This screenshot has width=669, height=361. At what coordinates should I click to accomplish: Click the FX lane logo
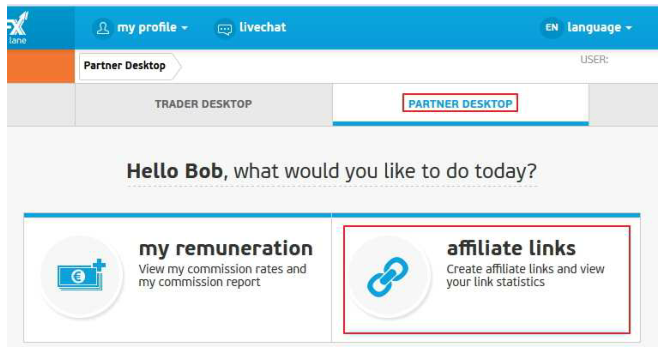(x=18, y=28)
